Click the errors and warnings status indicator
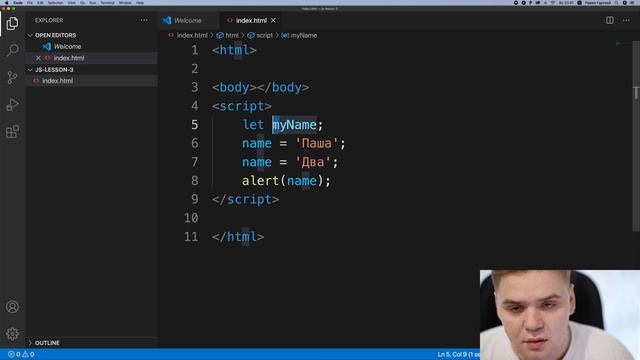The height and width of the screenshot is (360, 640). pos(21,354)
